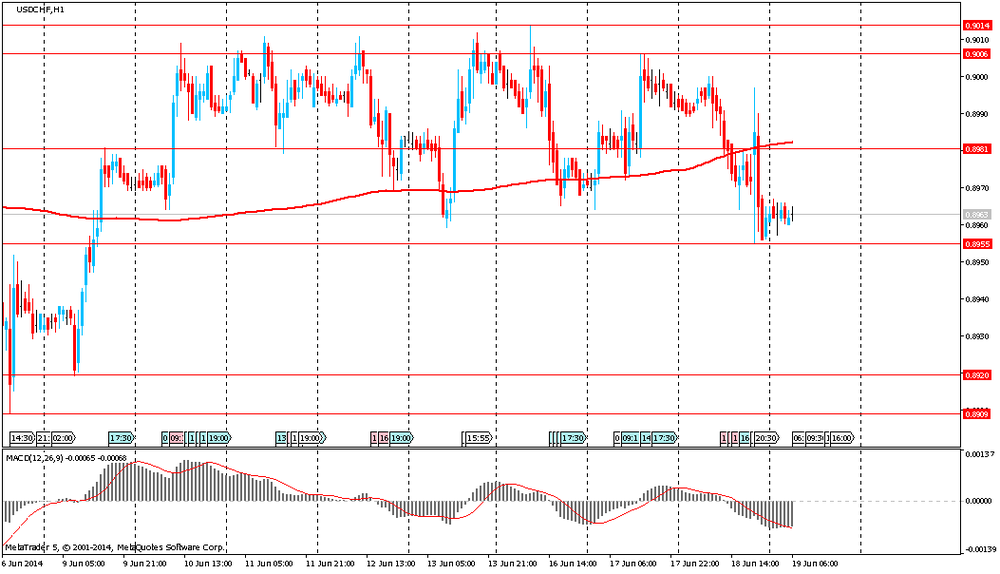Viewport: 1000px width, 574px height.
Task: Click the 9 Jun 21:00 time label
Action: [145, 564]
